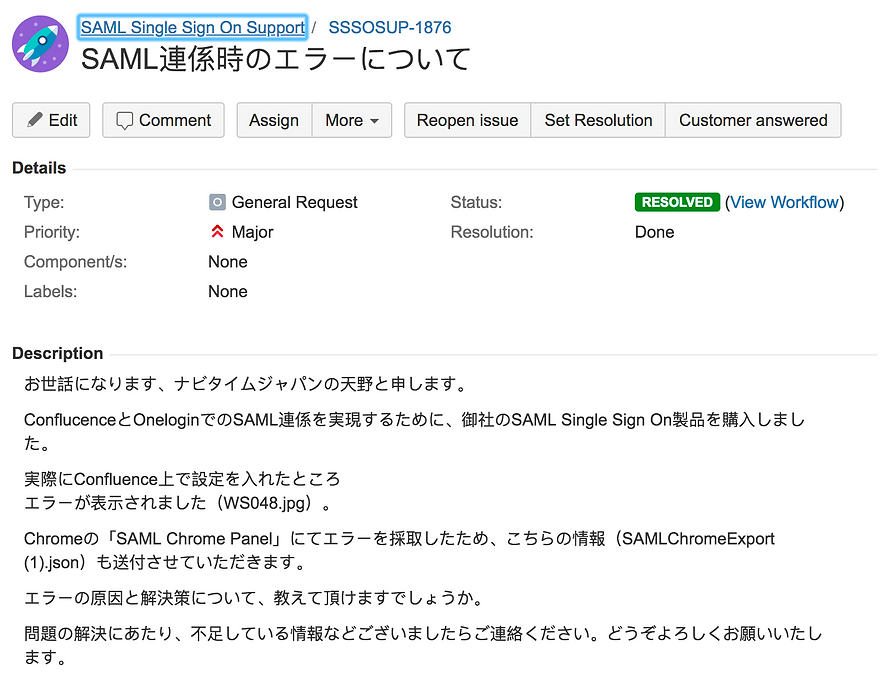
Task: Click the Comment button
Action: 163,120
